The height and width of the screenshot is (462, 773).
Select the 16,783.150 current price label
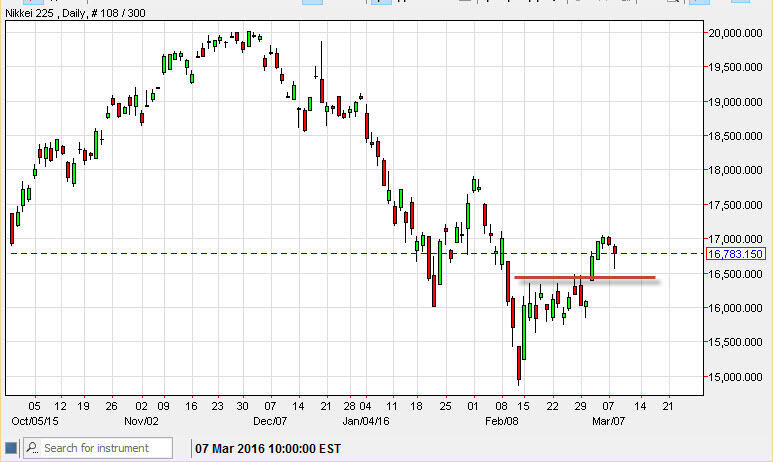pos(735,254)
